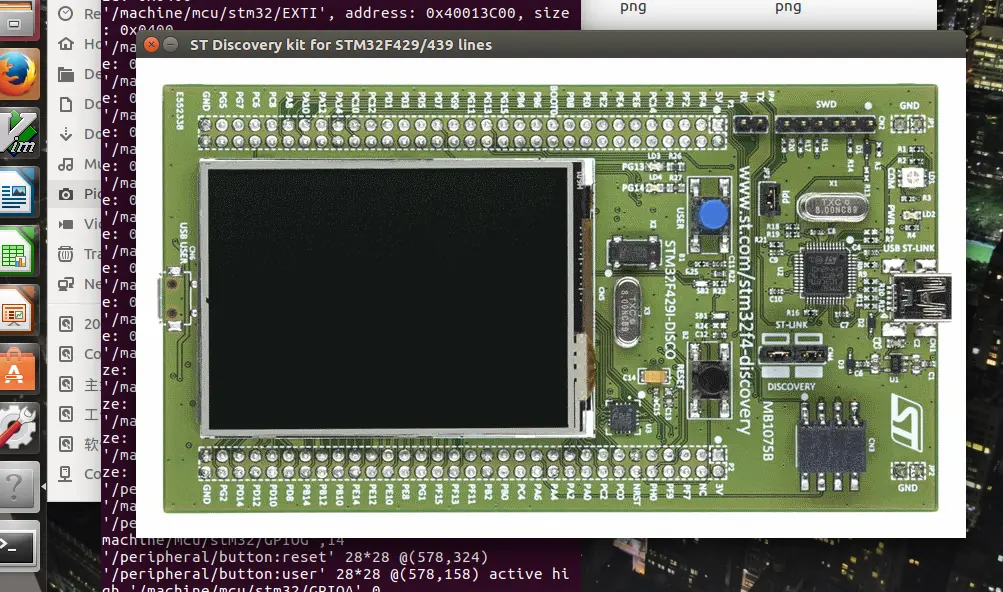Click the ST Discovery kit window title bar

pos(550,44)
